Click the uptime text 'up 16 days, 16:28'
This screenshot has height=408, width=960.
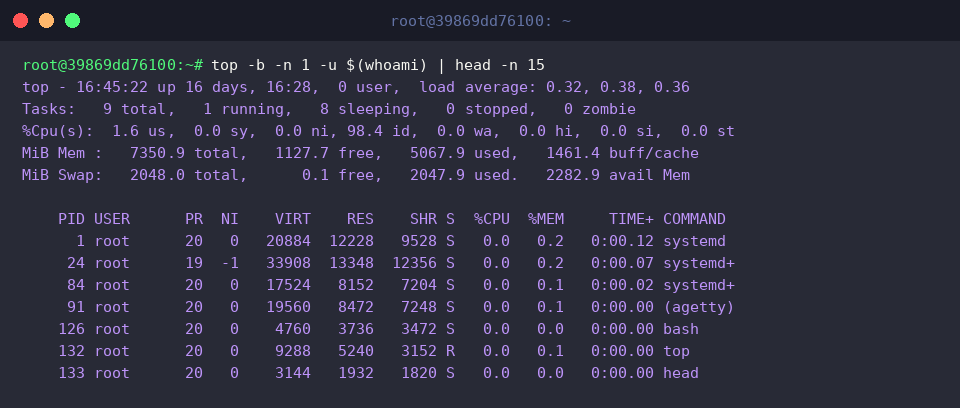pos(238,87)
